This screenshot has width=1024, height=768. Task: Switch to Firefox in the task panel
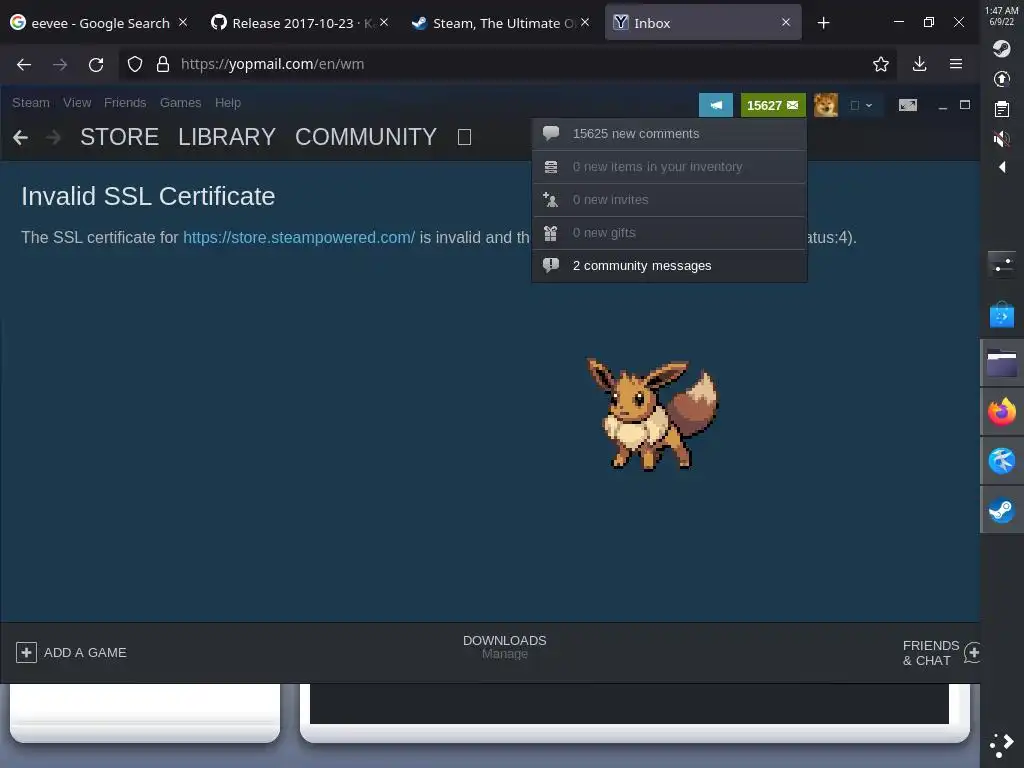[1002, 412]
